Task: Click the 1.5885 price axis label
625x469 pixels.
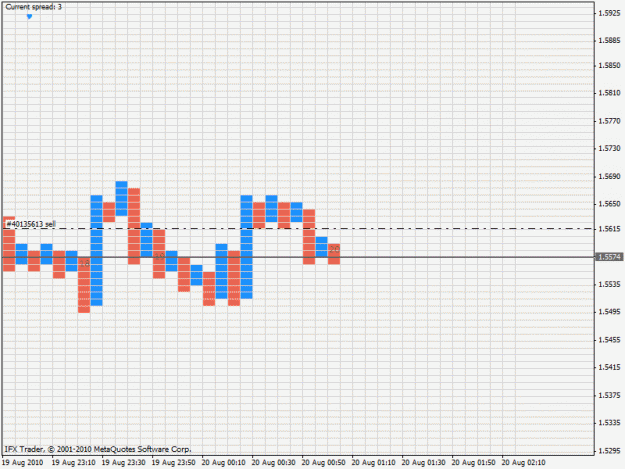Action: (x=609, y=40)
